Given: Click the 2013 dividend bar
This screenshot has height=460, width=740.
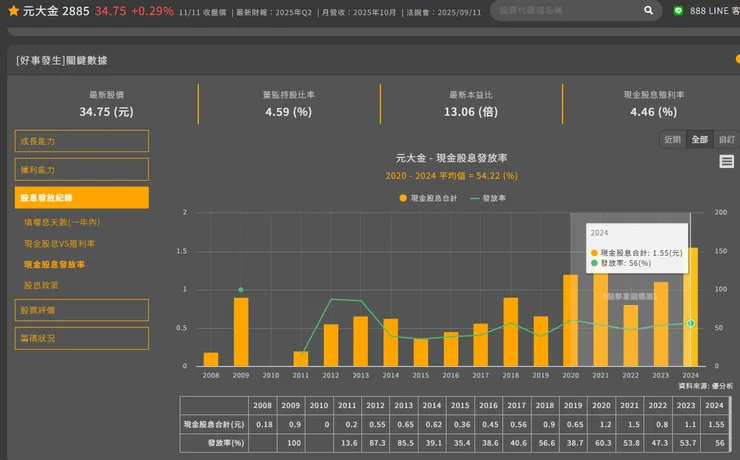Looking at the screenshot, I should tap(361, 341).
